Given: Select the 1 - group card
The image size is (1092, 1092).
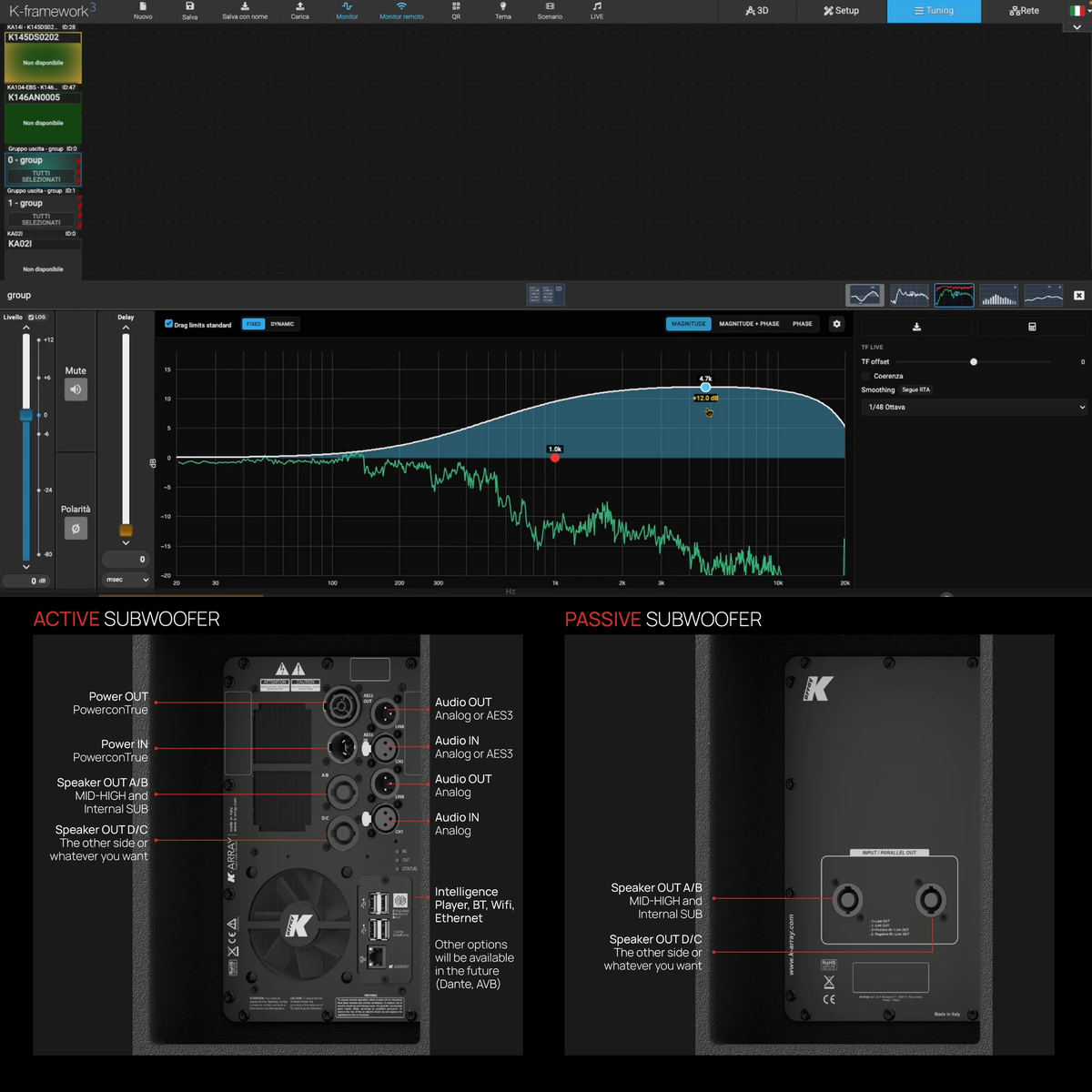Looking at the screenshot, I should (x=44, y=212).
